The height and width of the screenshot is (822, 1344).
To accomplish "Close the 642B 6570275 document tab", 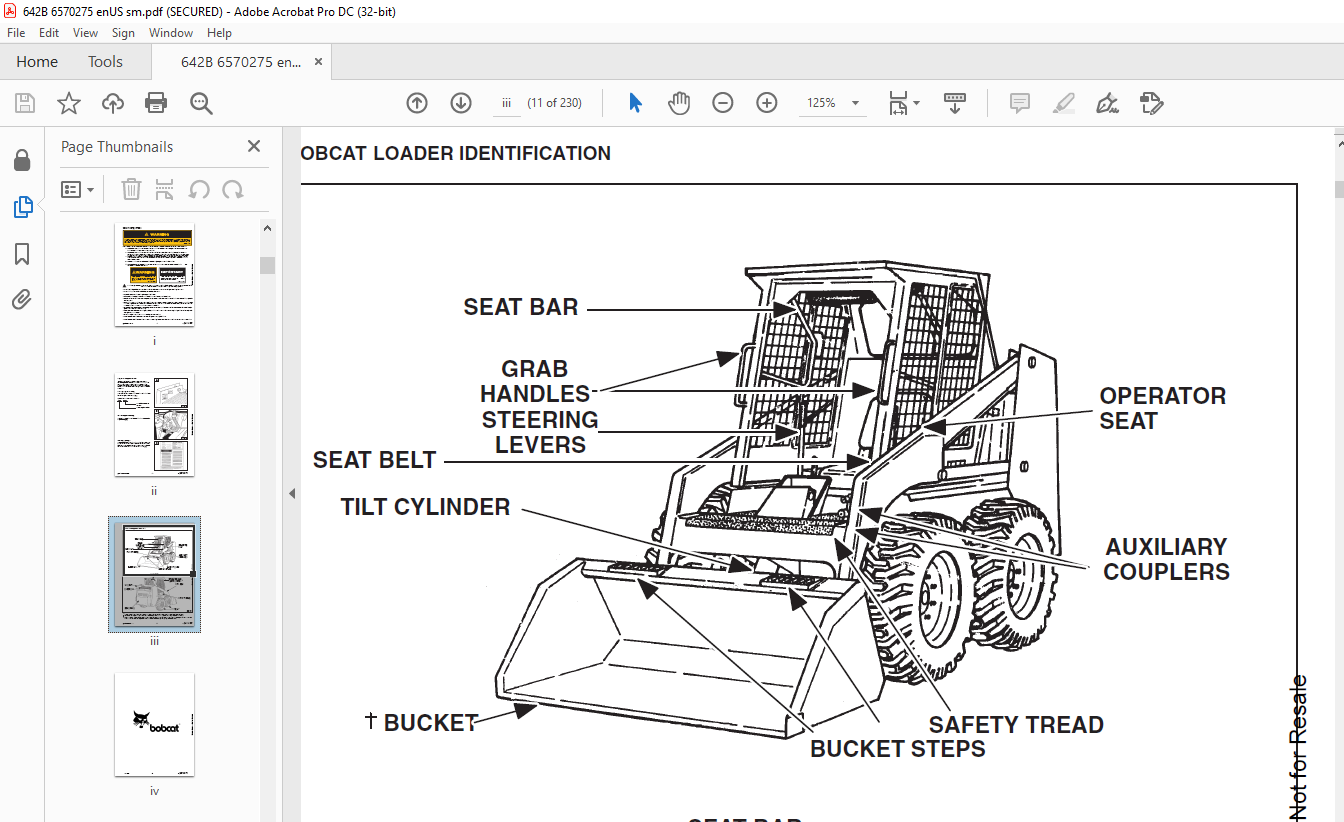I will pyautogui.click(x=318, y=62).
